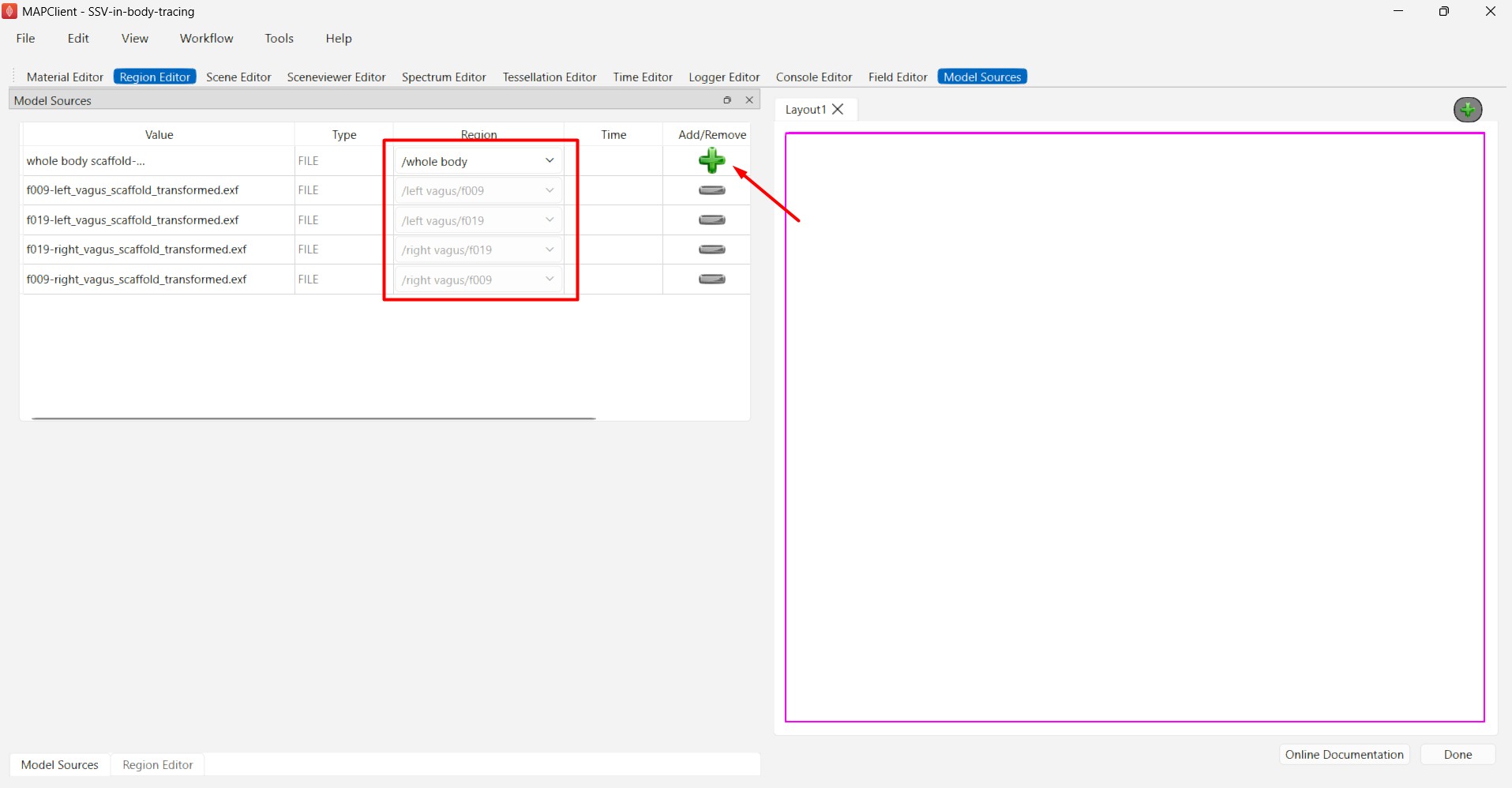Toggle the Model Sources toolbar button

click(x=982, y=77)
